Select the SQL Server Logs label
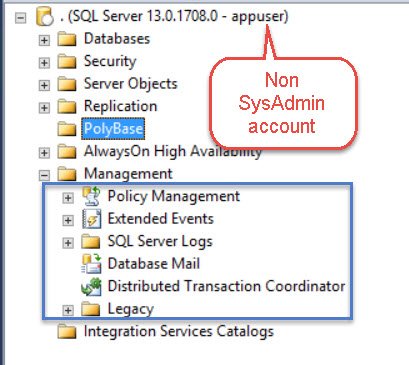Screen dimensions: 409x365 pyautogui.click(x=160, y=241)
